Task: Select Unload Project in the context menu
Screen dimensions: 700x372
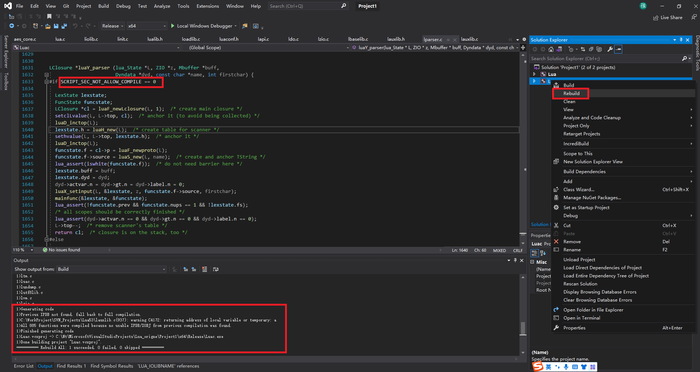Action: click(x=579, y=259)
